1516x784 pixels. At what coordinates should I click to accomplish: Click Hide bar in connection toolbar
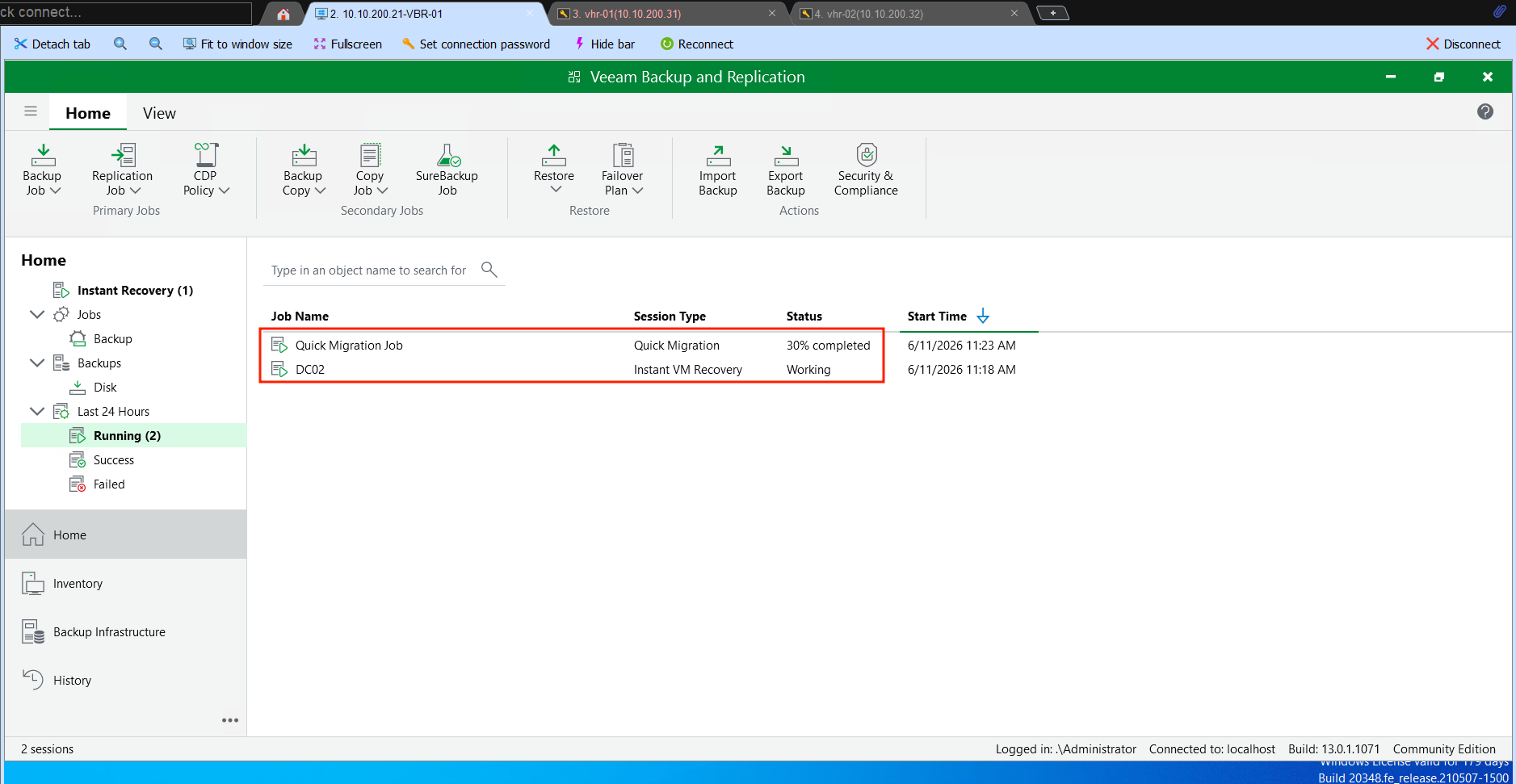pyautogui.click(x=604, y=44)
